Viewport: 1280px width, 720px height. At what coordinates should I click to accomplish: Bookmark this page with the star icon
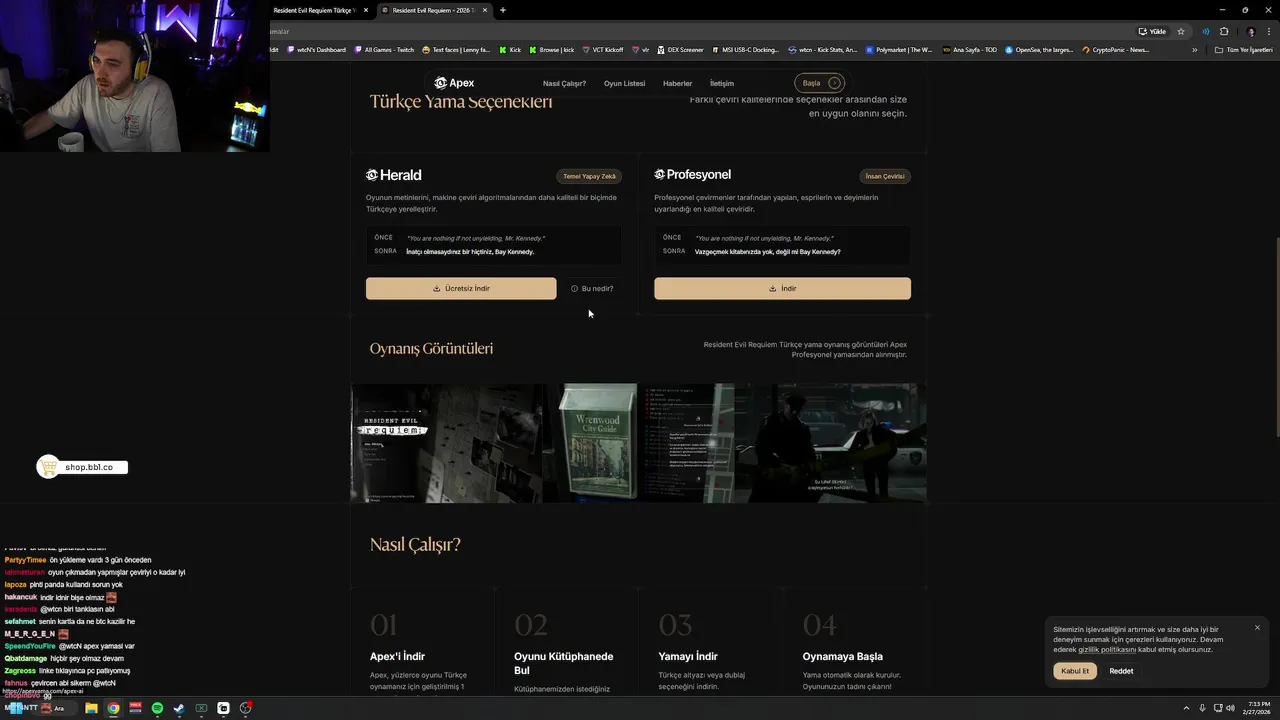click(1181, 31)
